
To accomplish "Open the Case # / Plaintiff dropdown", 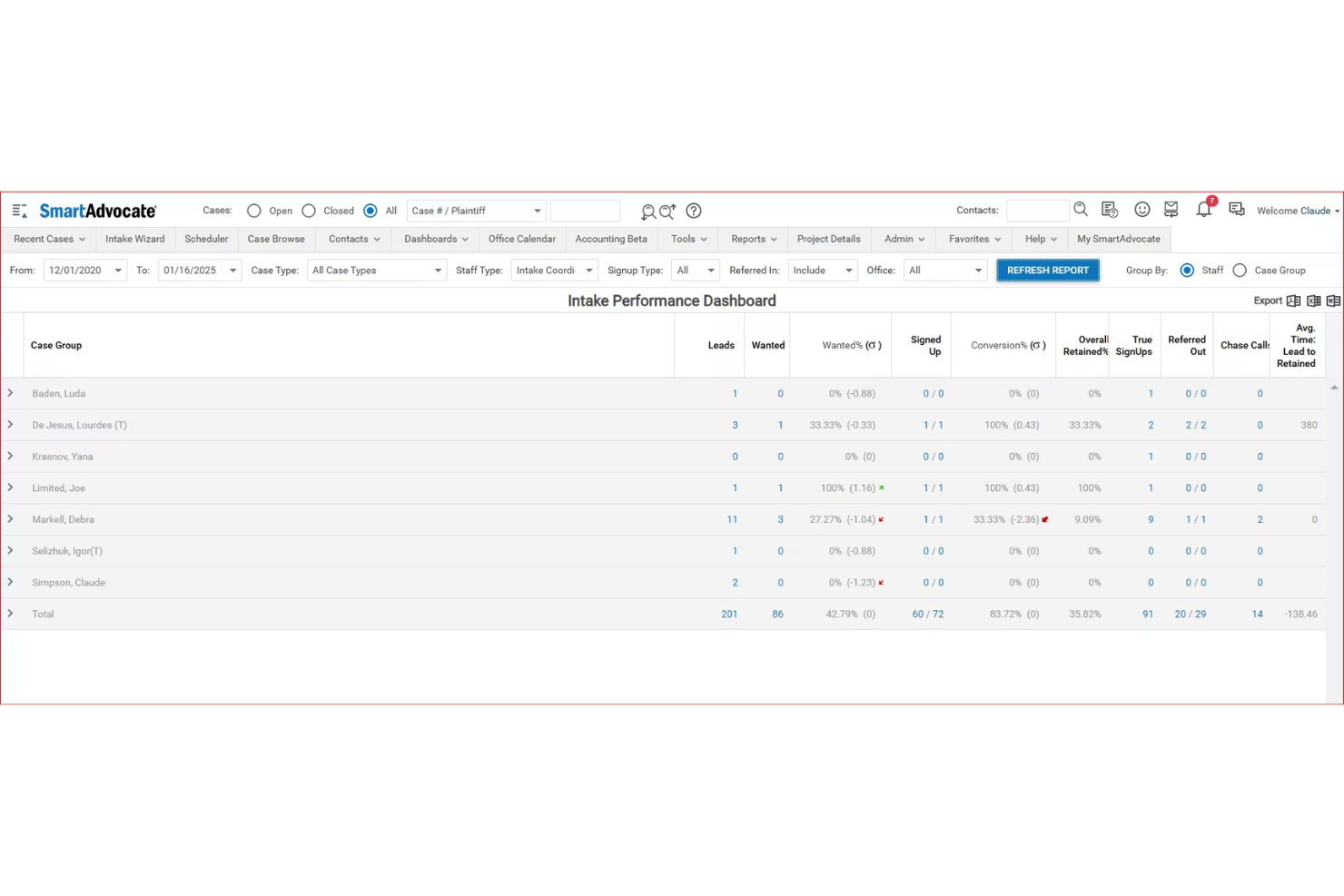I will tap(477, 211).
